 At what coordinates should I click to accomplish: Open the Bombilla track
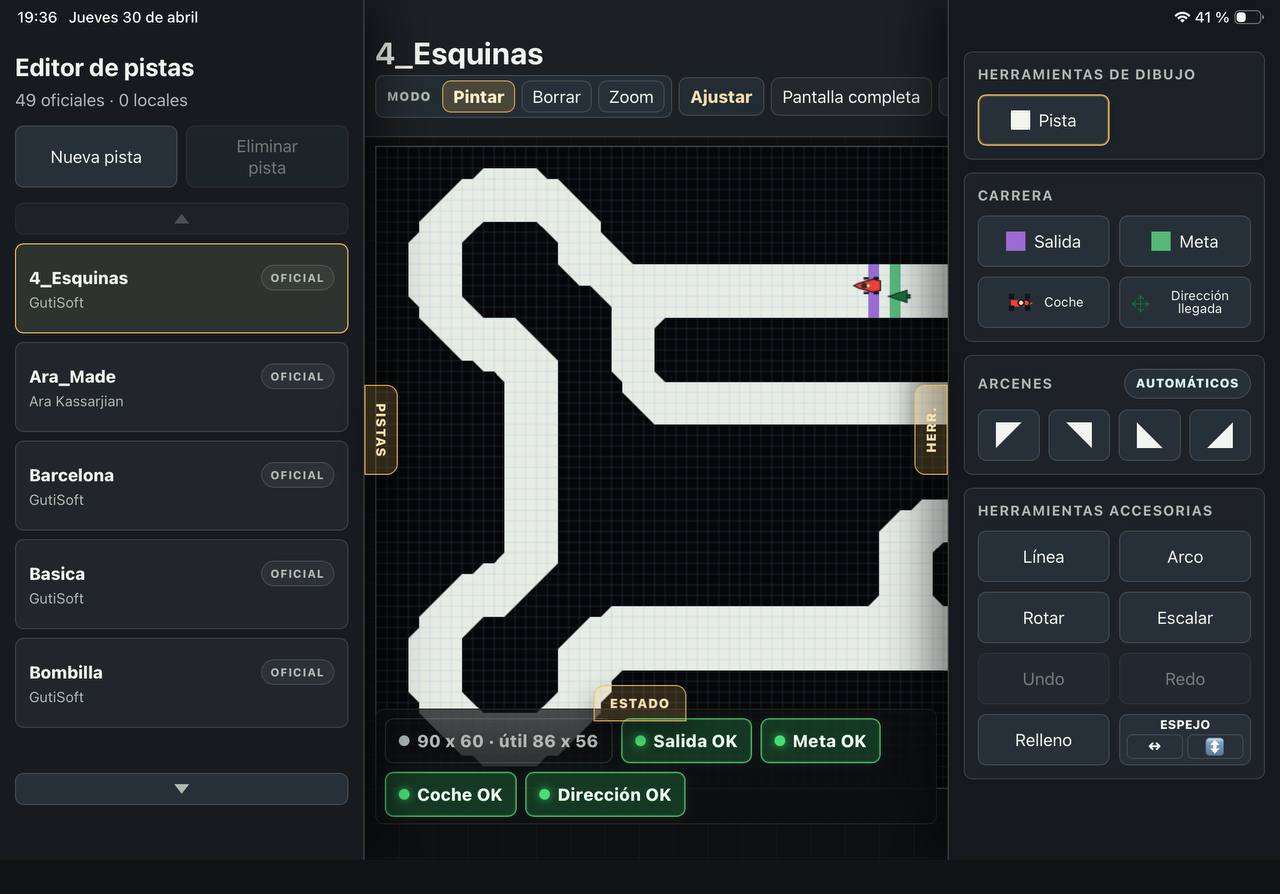point(182,683)
